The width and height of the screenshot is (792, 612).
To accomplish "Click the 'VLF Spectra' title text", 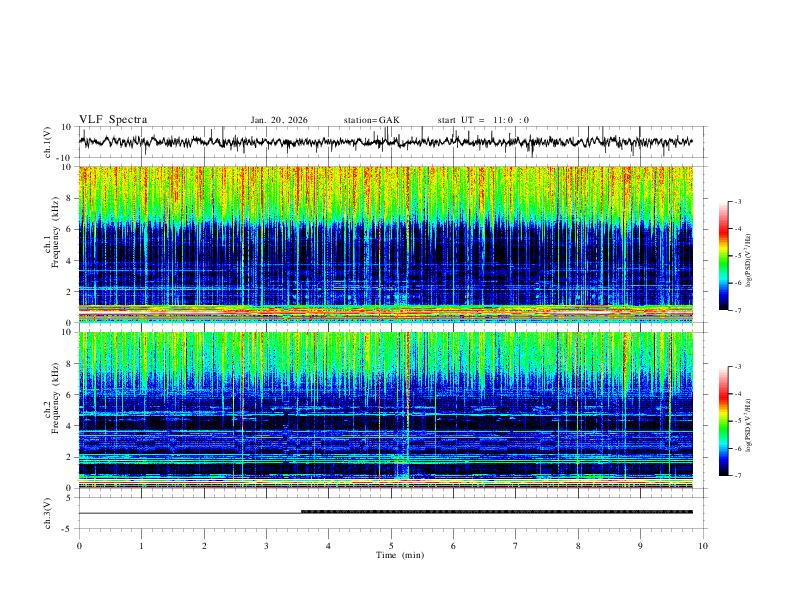I will click(113, 120).
